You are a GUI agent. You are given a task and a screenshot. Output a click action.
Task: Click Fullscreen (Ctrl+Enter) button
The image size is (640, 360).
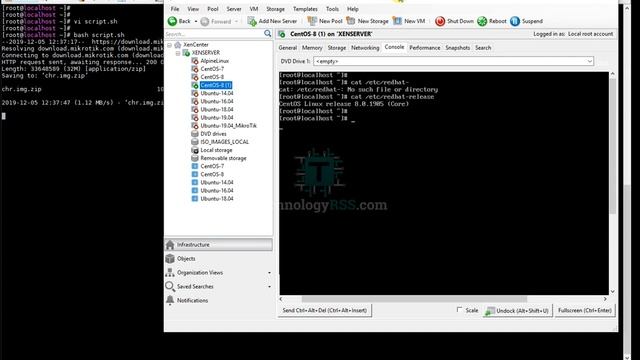coord(585,311)
